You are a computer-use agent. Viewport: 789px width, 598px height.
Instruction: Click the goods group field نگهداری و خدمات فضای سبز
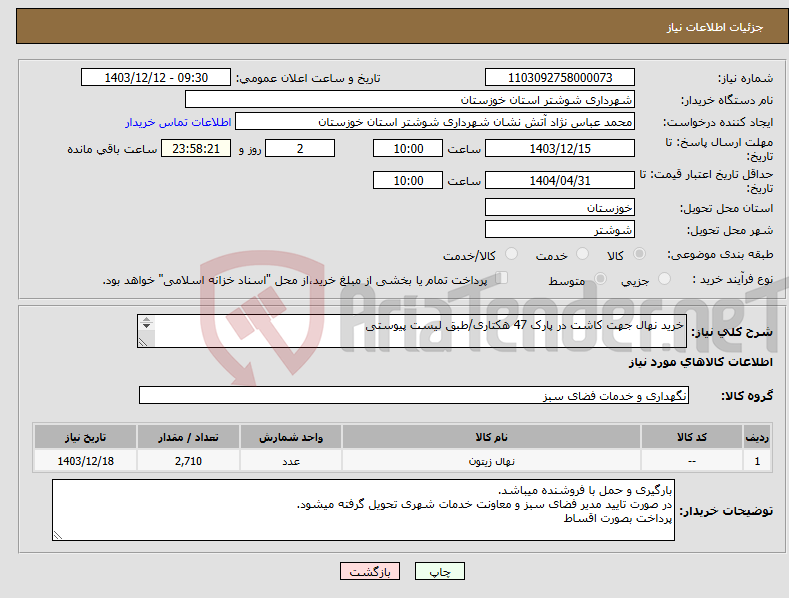[x=414, y=395]
